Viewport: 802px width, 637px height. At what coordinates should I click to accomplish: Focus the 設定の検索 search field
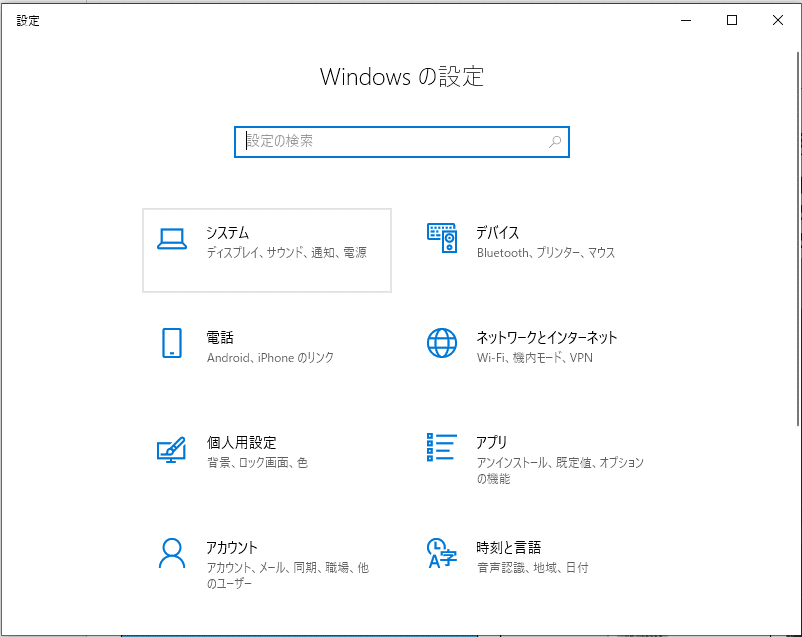(x=402, y=142)
